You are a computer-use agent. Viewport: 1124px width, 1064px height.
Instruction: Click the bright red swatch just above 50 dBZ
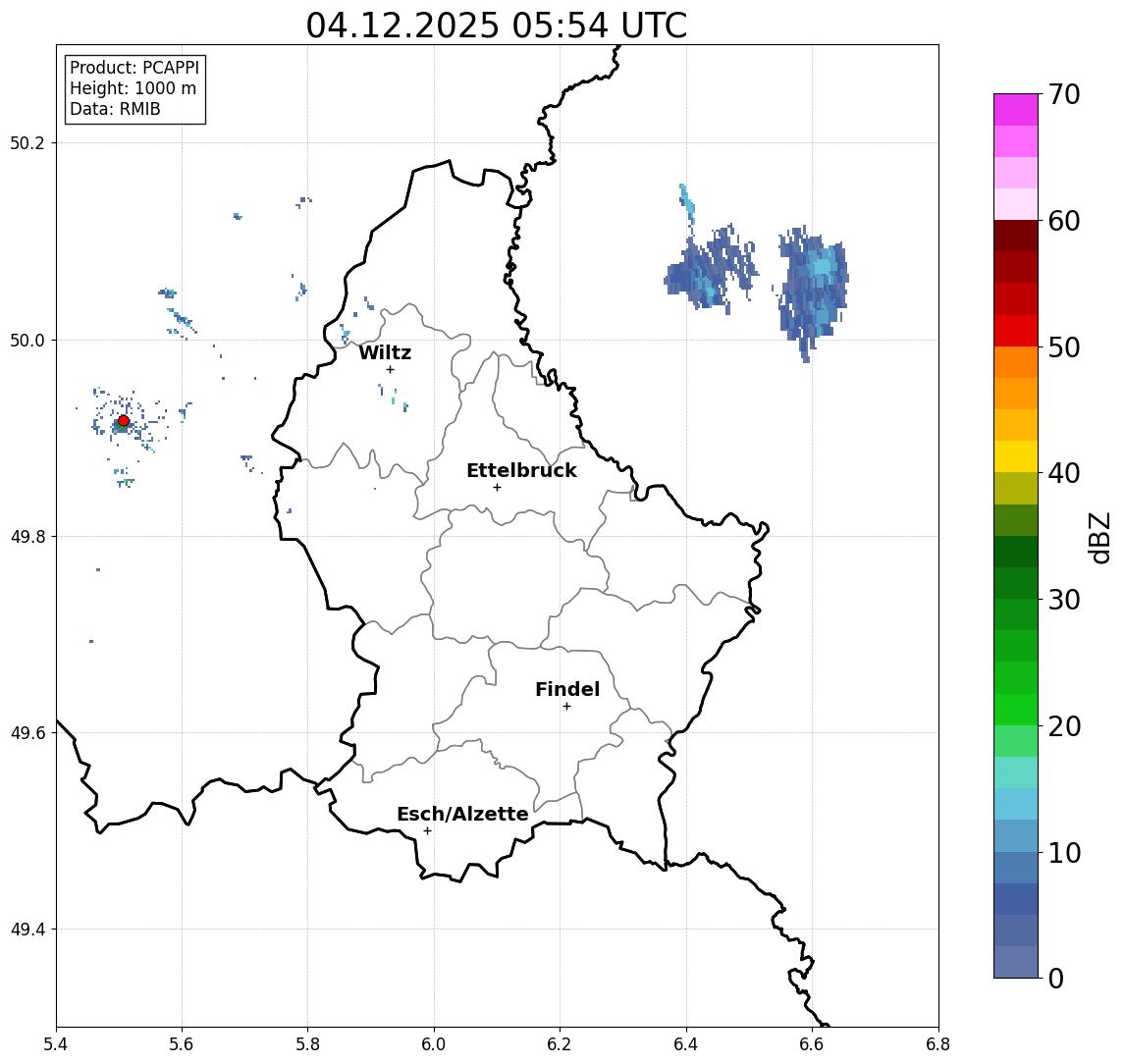click(1016, 331)
